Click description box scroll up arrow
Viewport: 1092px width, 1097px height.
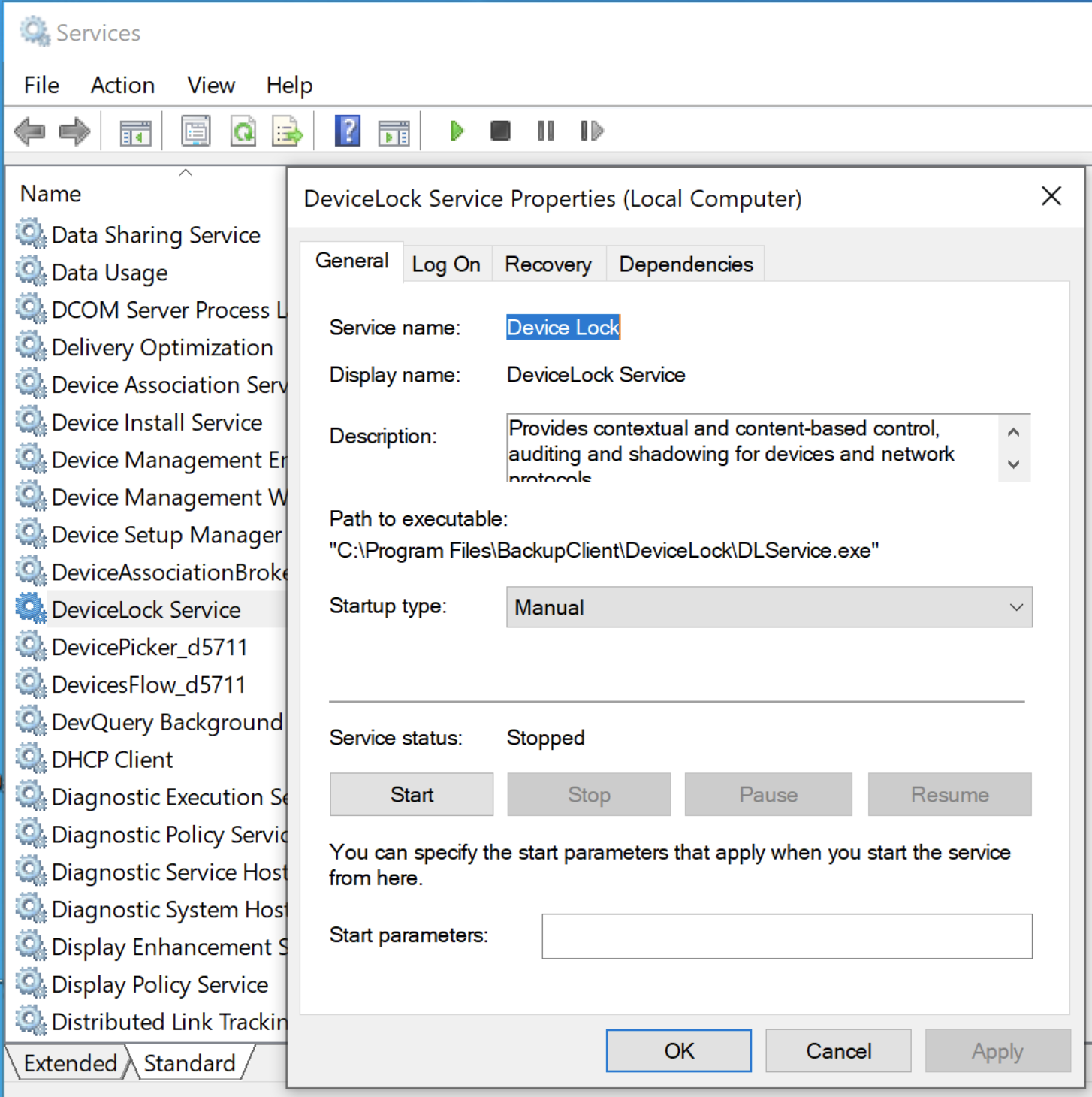1014,432
